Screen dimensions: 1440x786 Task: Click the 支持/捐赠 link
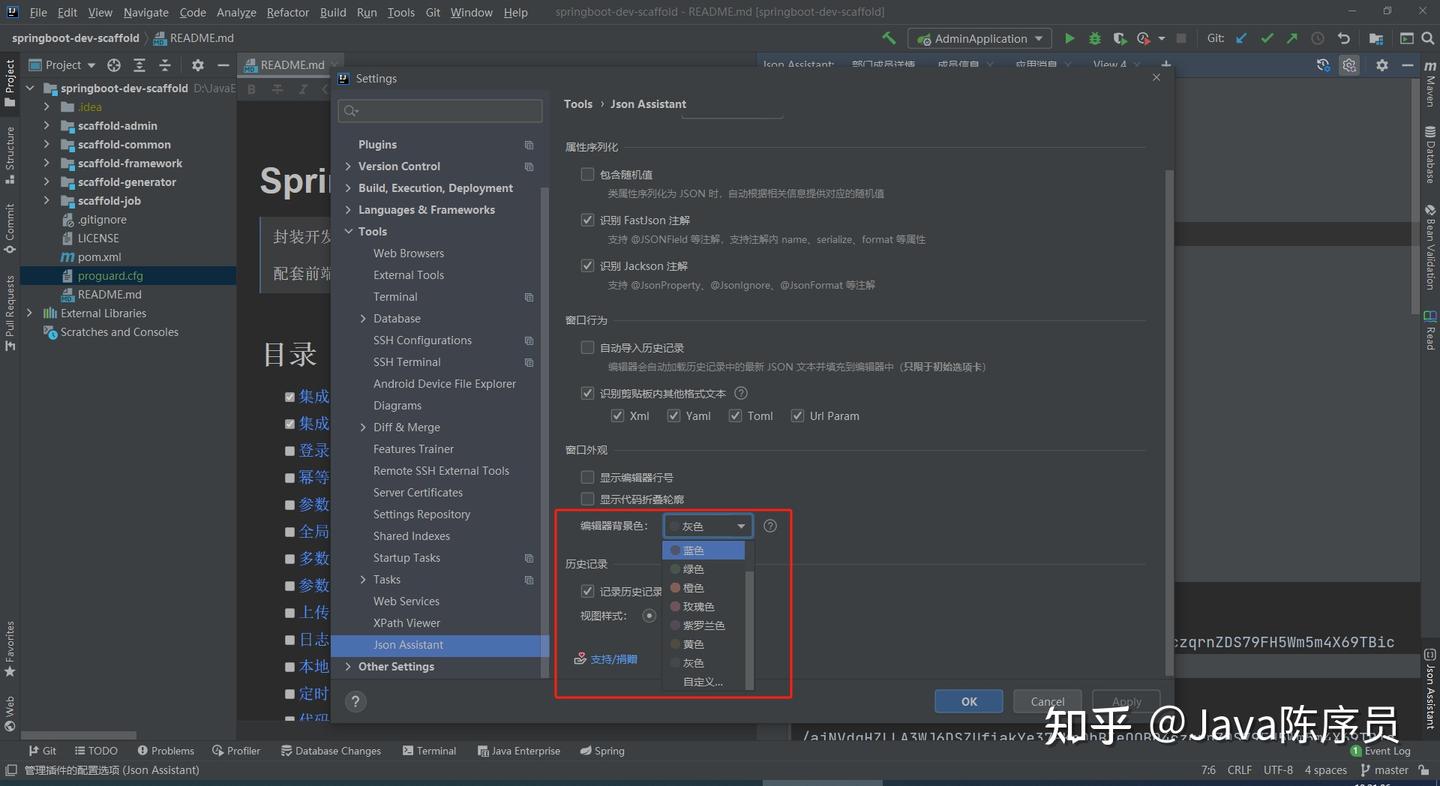click(613, 659)
